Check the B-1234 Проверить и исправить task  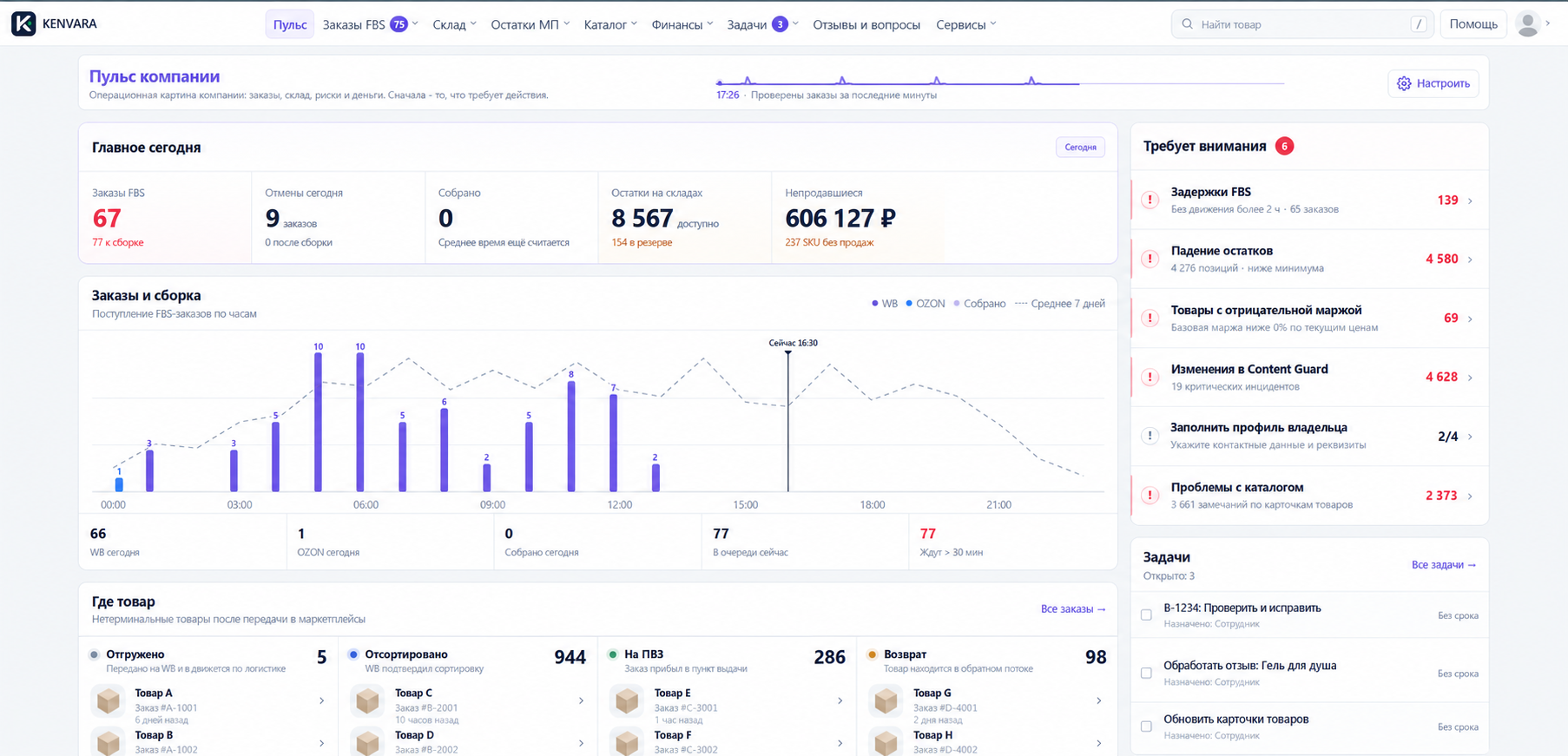1146,615
